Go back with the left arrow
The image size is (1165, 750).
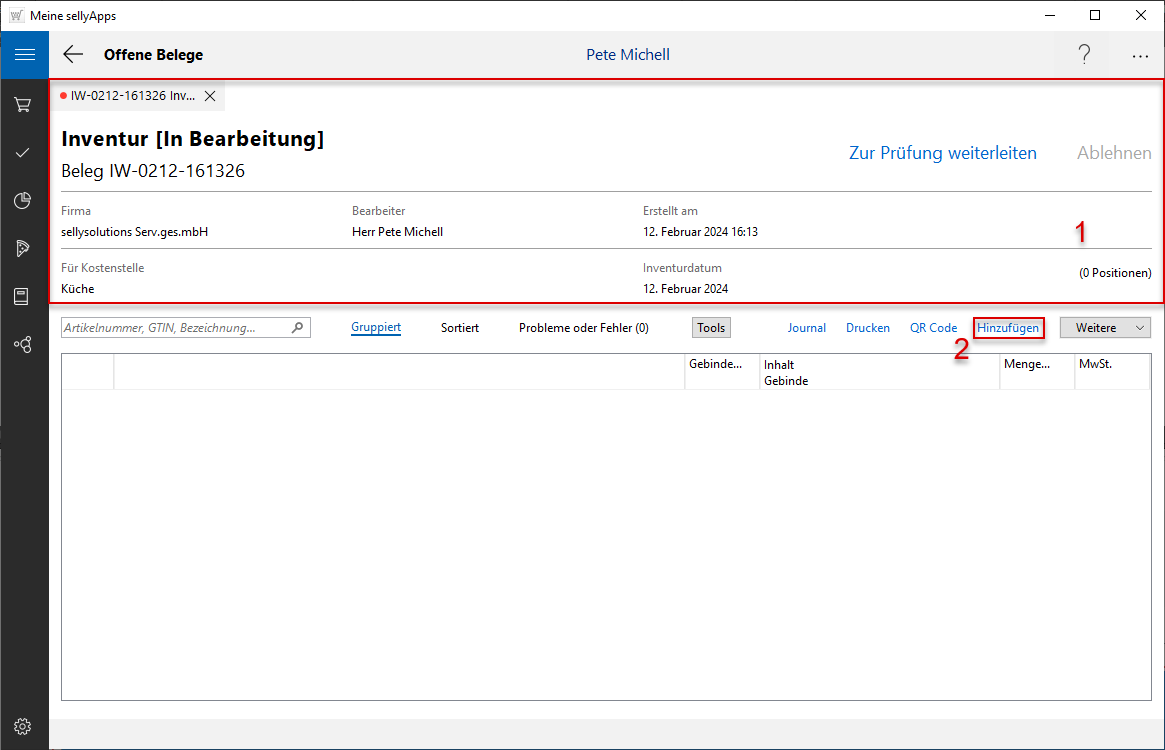click(x=73, y=55)
